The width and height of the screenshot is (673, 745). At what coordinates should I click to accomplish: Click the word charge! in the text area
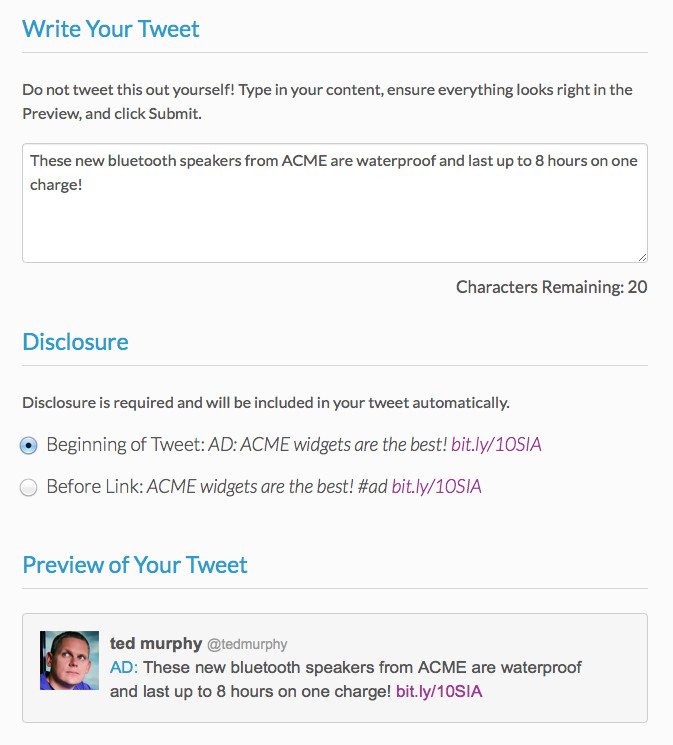(56, 185)
